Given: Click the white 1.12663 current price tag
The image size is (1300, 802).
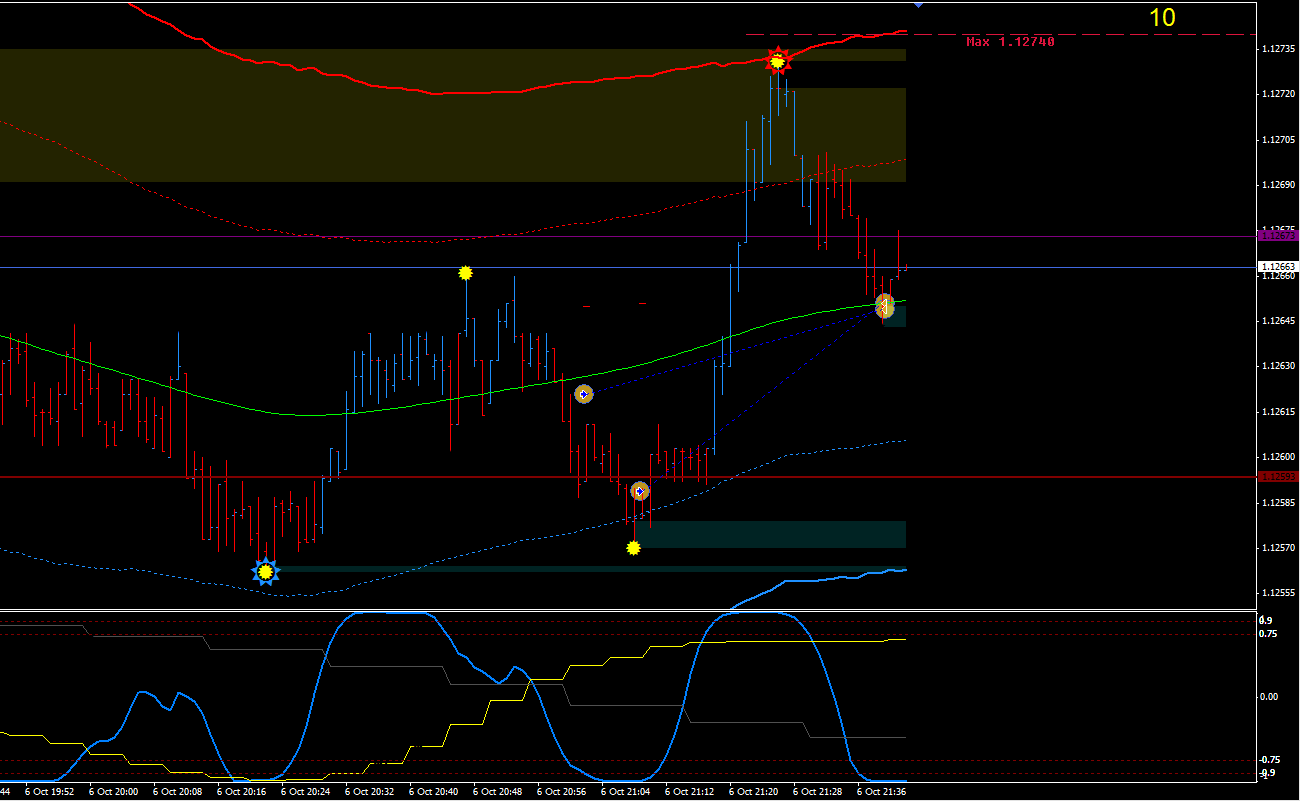Looking at the screenshot, I should coord(1278,267).
